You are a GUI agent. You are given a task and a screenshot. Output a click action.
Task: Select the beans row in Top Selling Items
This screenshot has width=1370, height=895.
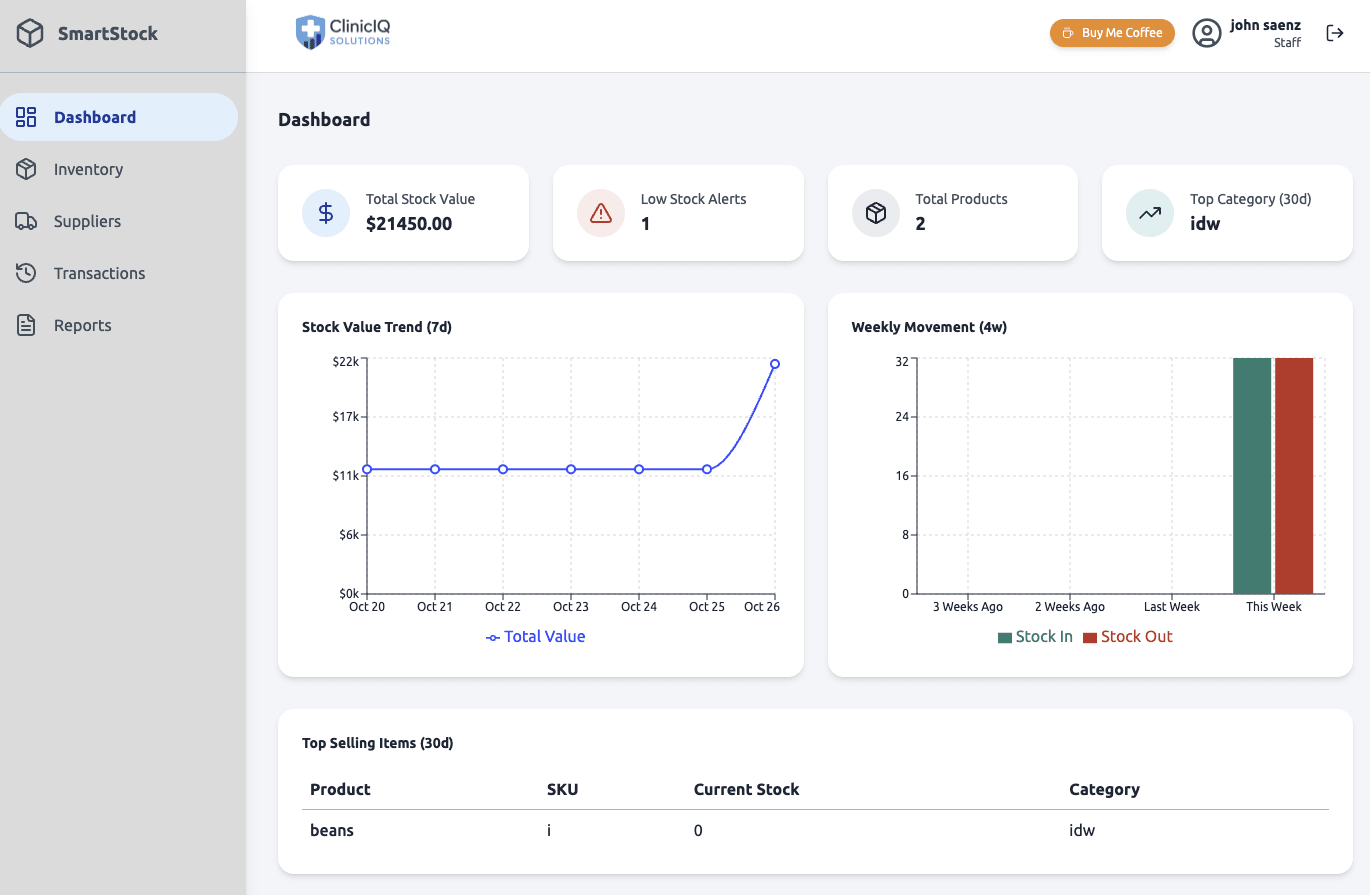tap(332, 830)
